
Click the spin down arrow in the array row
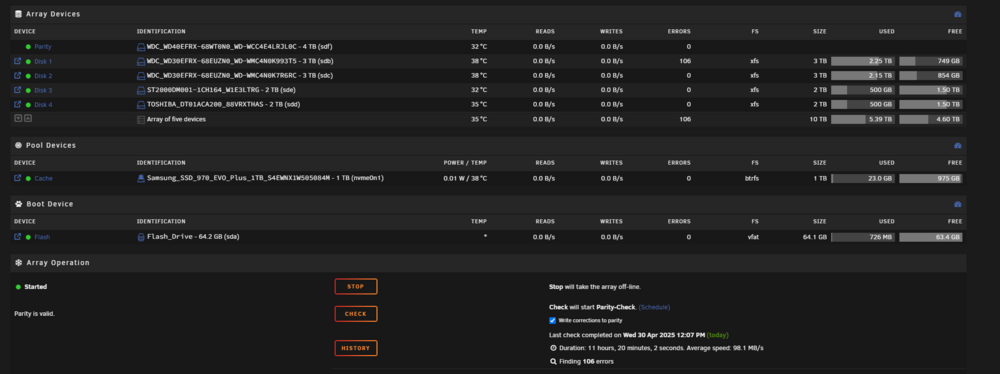click(x=18, y=119)
